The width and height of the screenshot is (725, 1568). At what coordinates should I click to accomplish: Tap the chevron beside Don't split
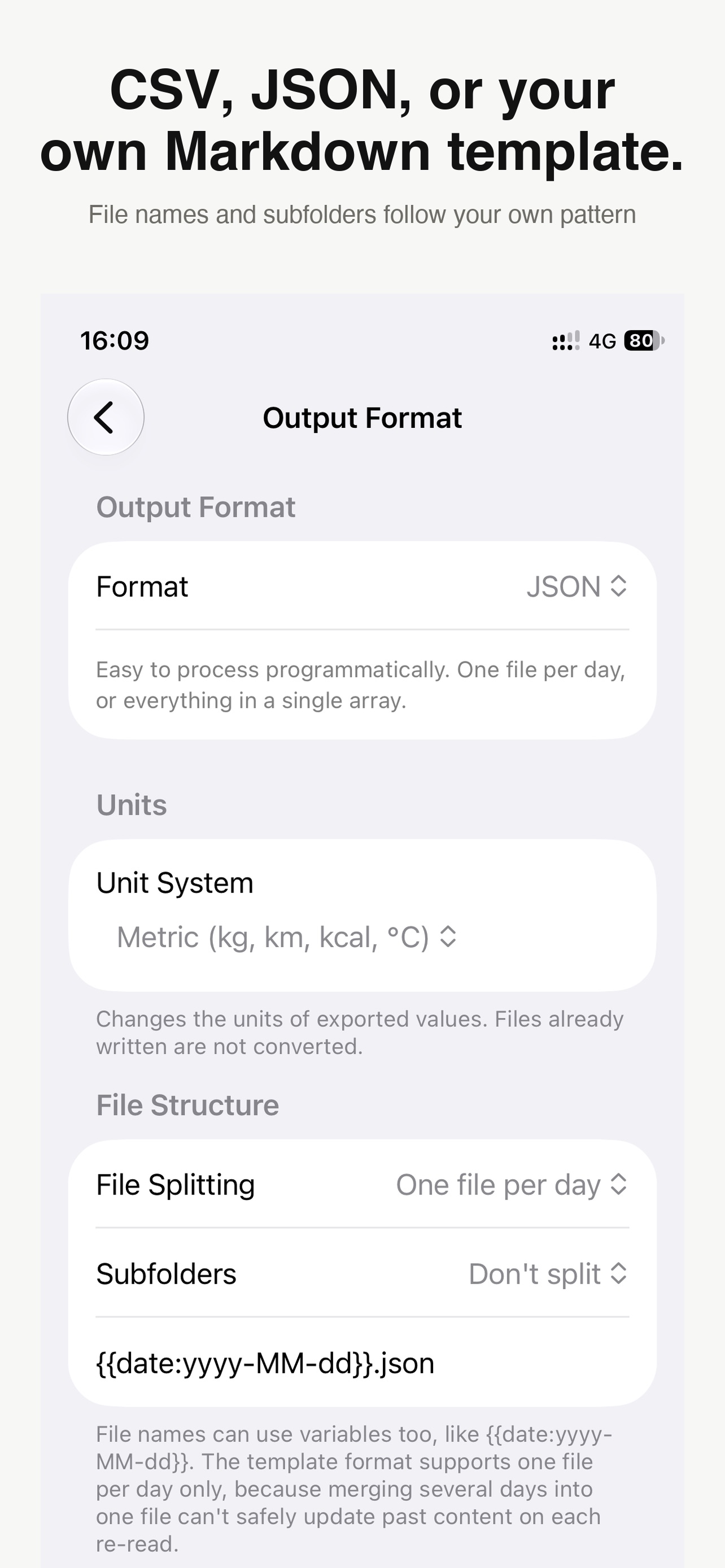point(618,1273)
